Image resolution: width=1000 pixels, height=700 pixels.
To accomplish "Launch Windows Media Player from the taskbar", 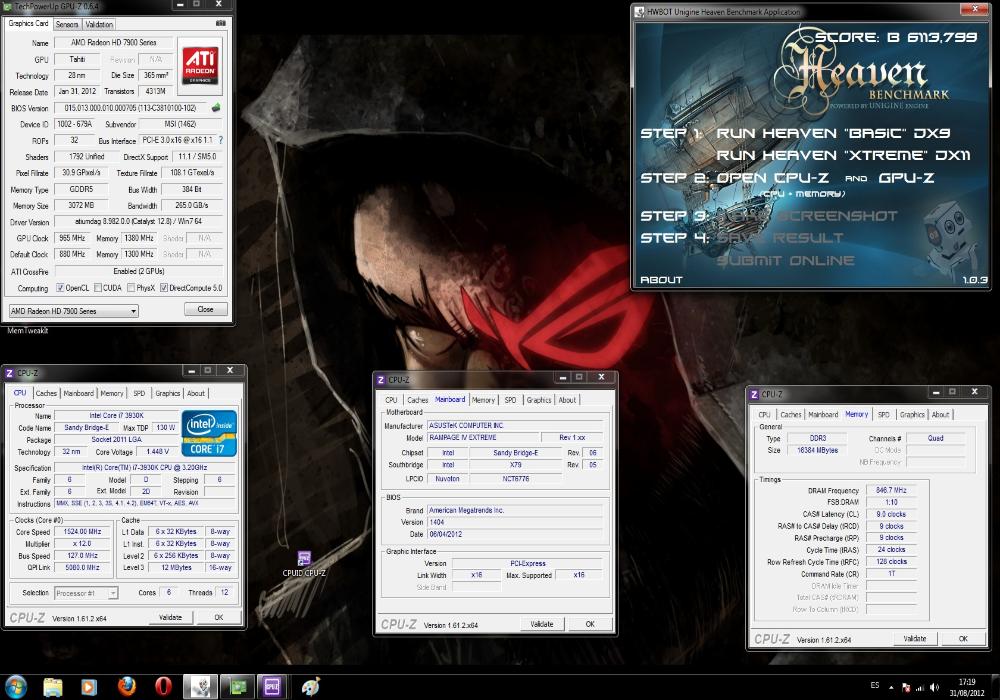I will pyautogui.click(x=89, y=687).
